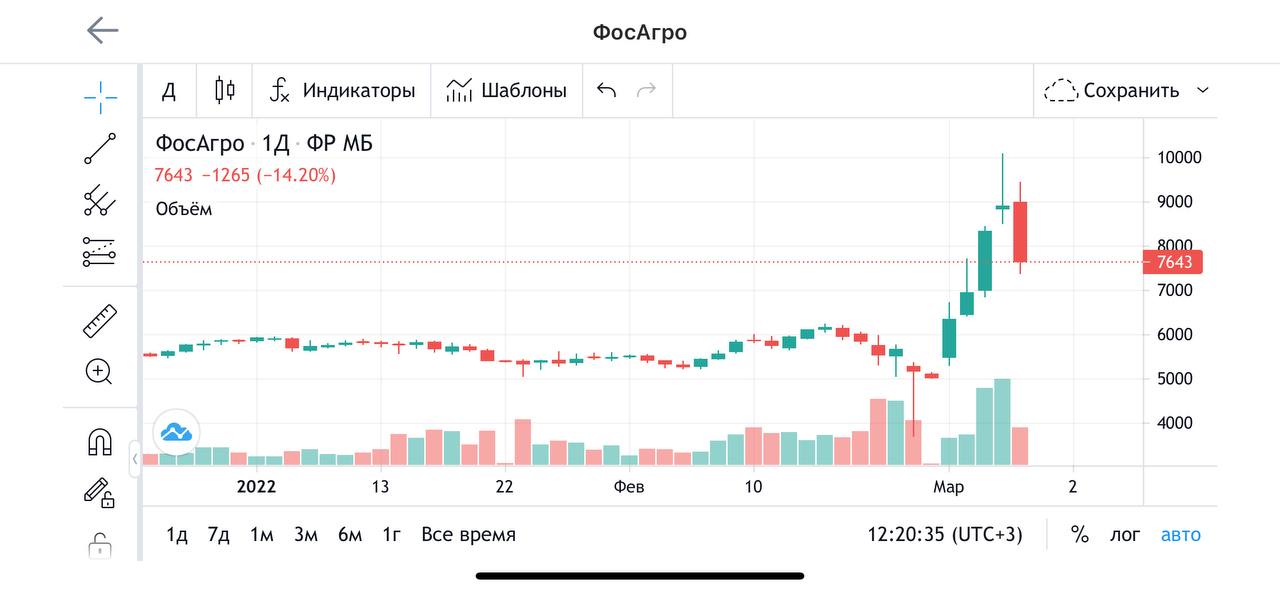
Task: Toggle percent scale mode
Action: (1079, 535)
